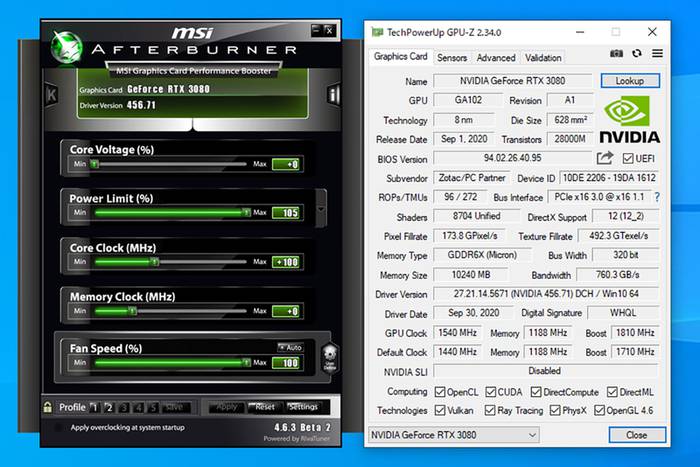
Task: Select profile slot 4
Action: pos(139,407)
